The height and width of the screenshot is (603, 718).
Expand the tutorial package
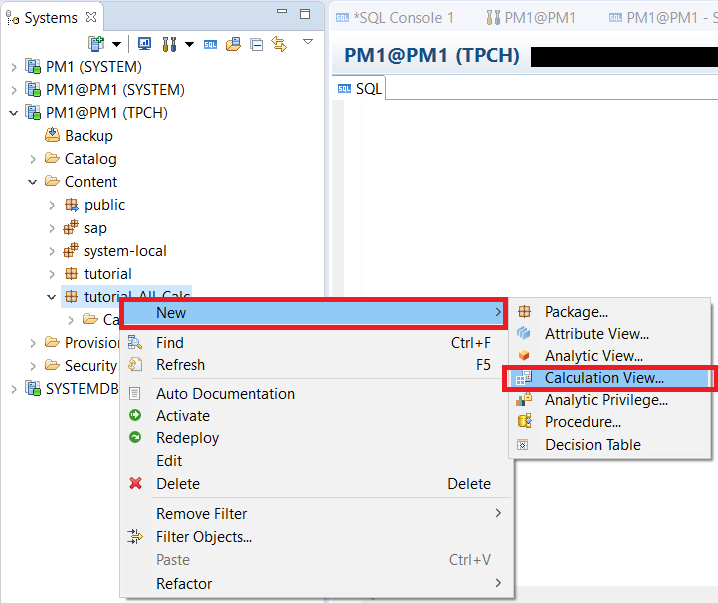pos(52,274)
